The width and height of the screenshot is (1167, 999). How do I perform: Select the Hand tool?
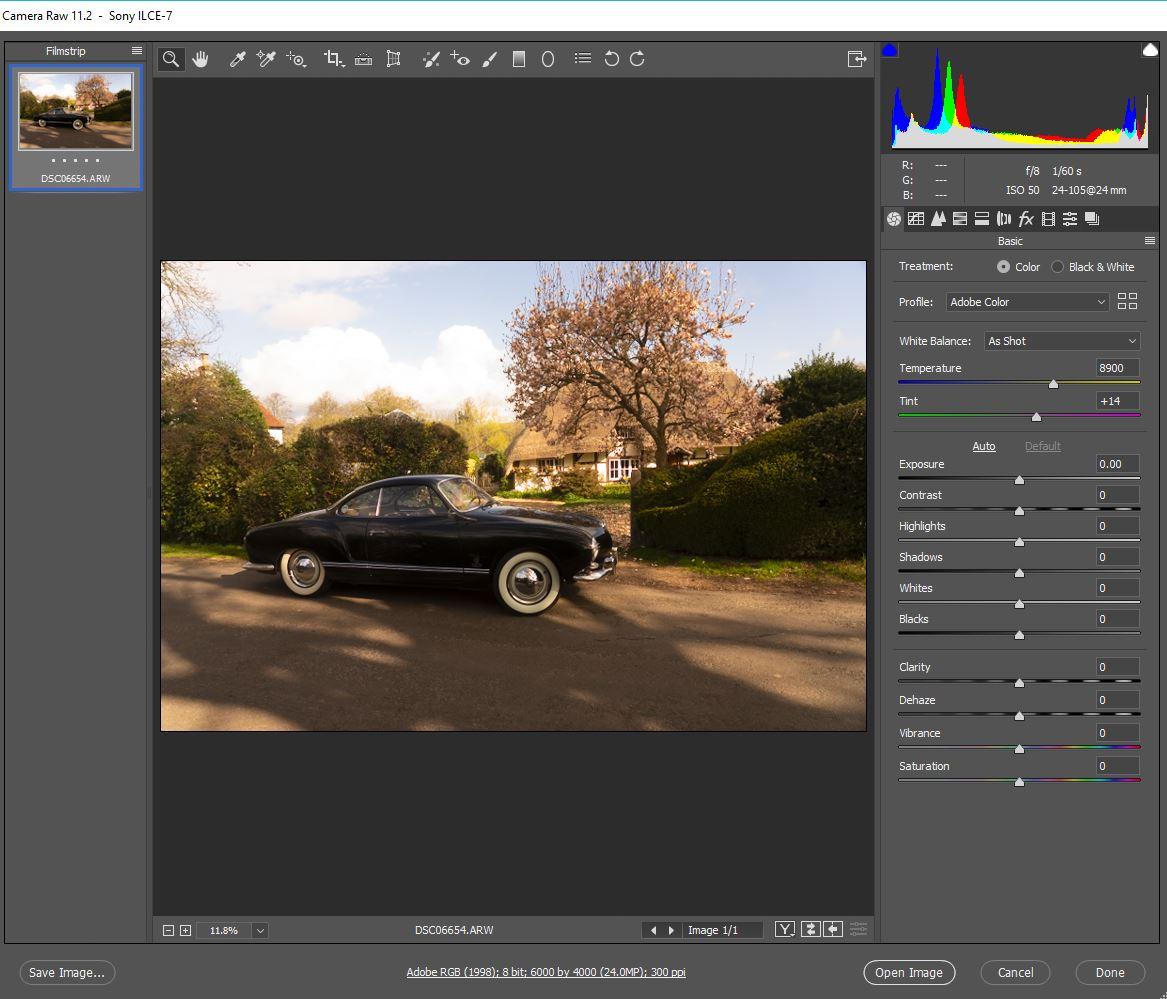200,60
